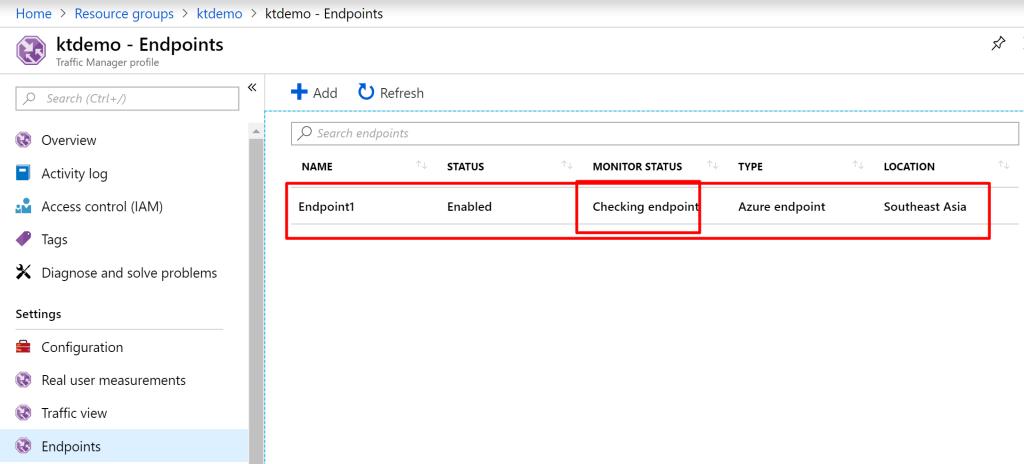Sort by the NAME column header

[317, 167]
